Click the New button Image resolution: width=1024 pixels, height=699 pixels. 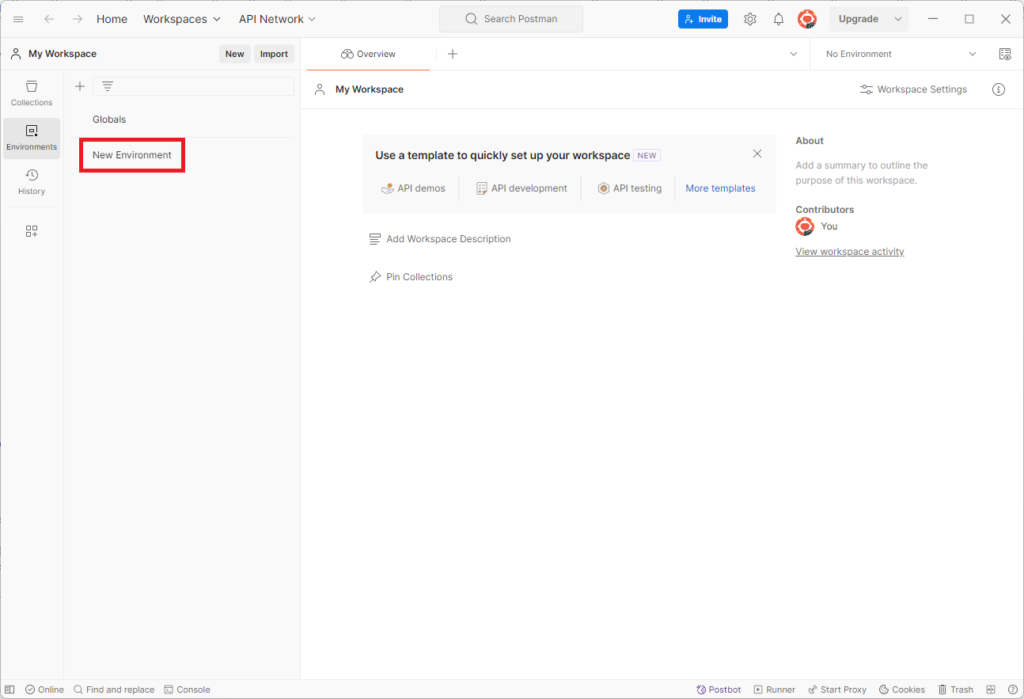234,54
